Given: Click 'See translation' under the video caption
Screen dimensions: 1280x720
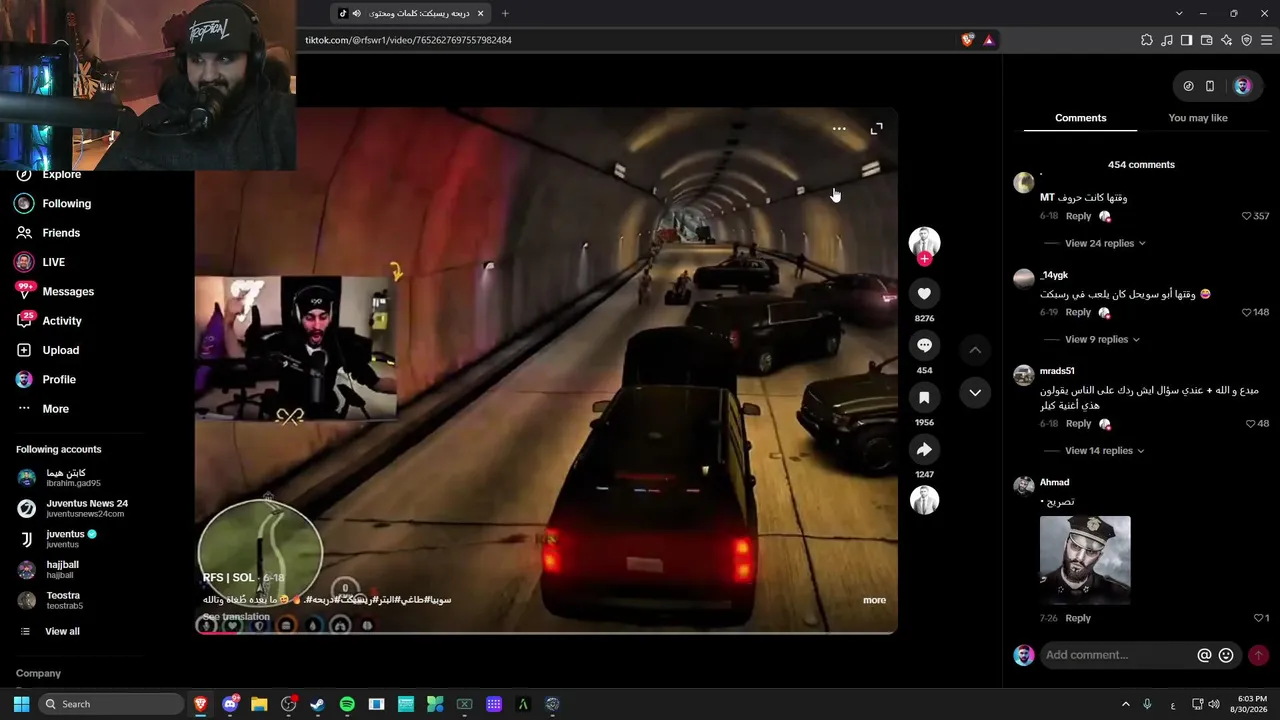Looking at the screenshot, I should point(236,617).
